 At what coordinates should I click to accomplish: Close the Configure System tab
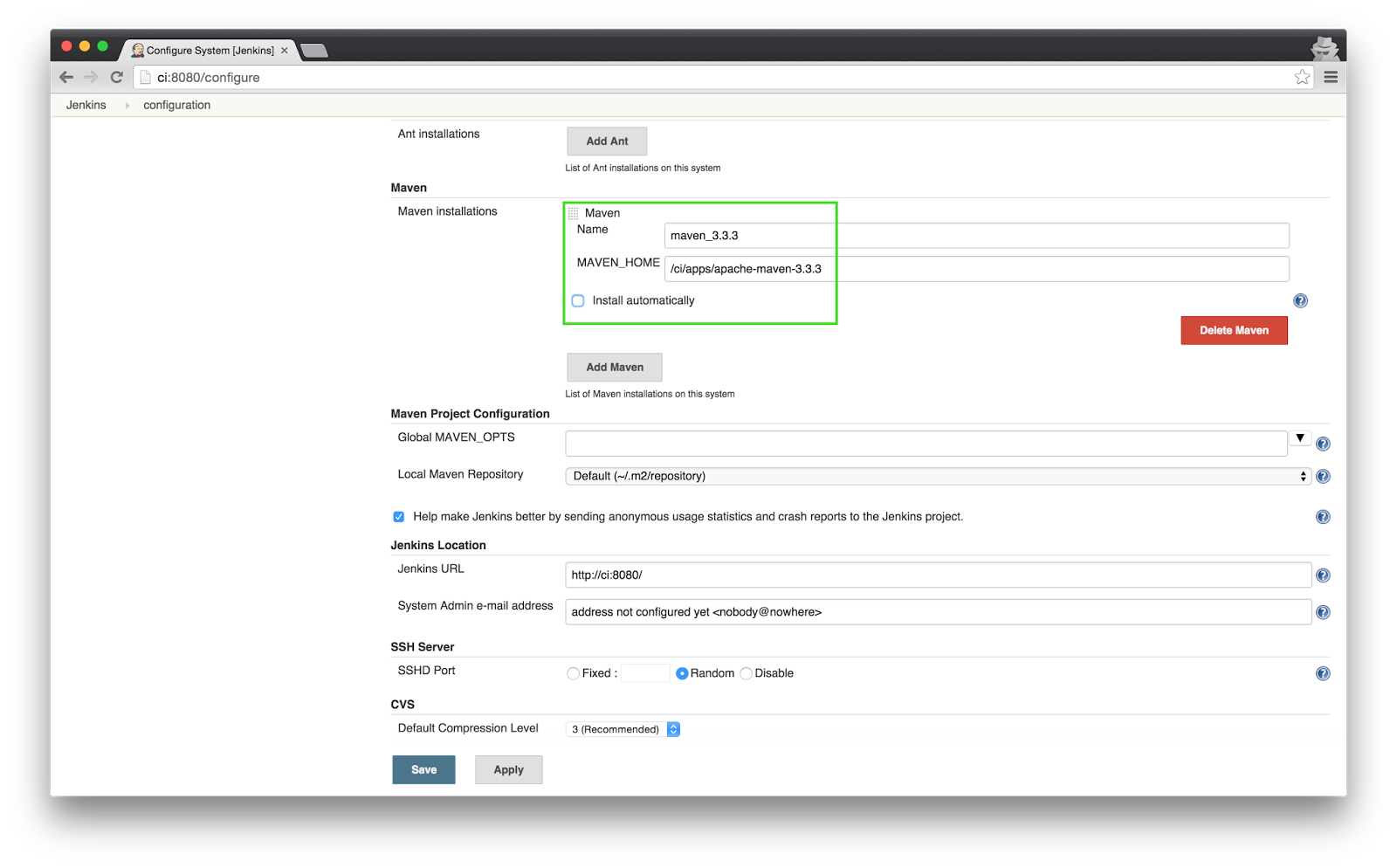point(285,51)
